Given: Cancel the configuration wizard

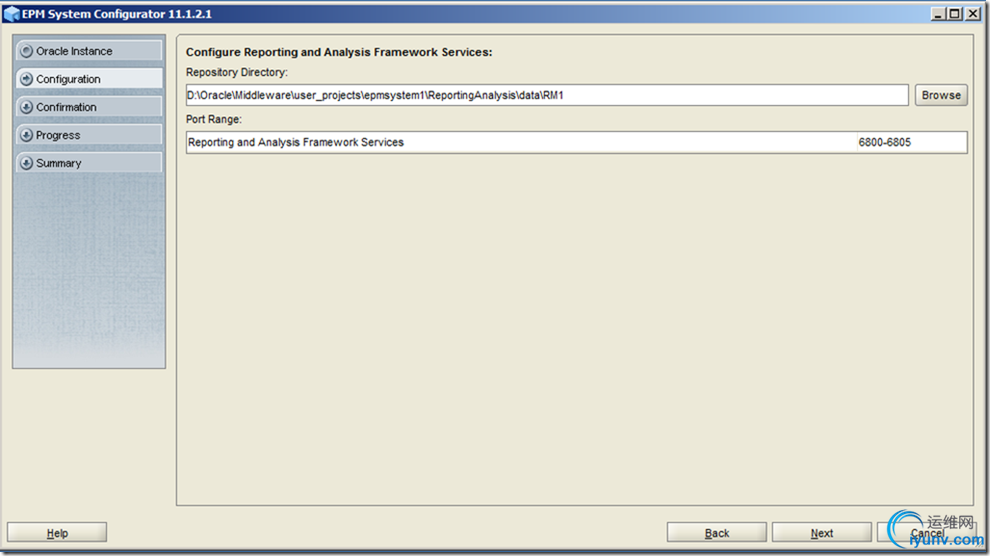Looking at the screenshot, I should pyautogui.click(x=927, y=533).
